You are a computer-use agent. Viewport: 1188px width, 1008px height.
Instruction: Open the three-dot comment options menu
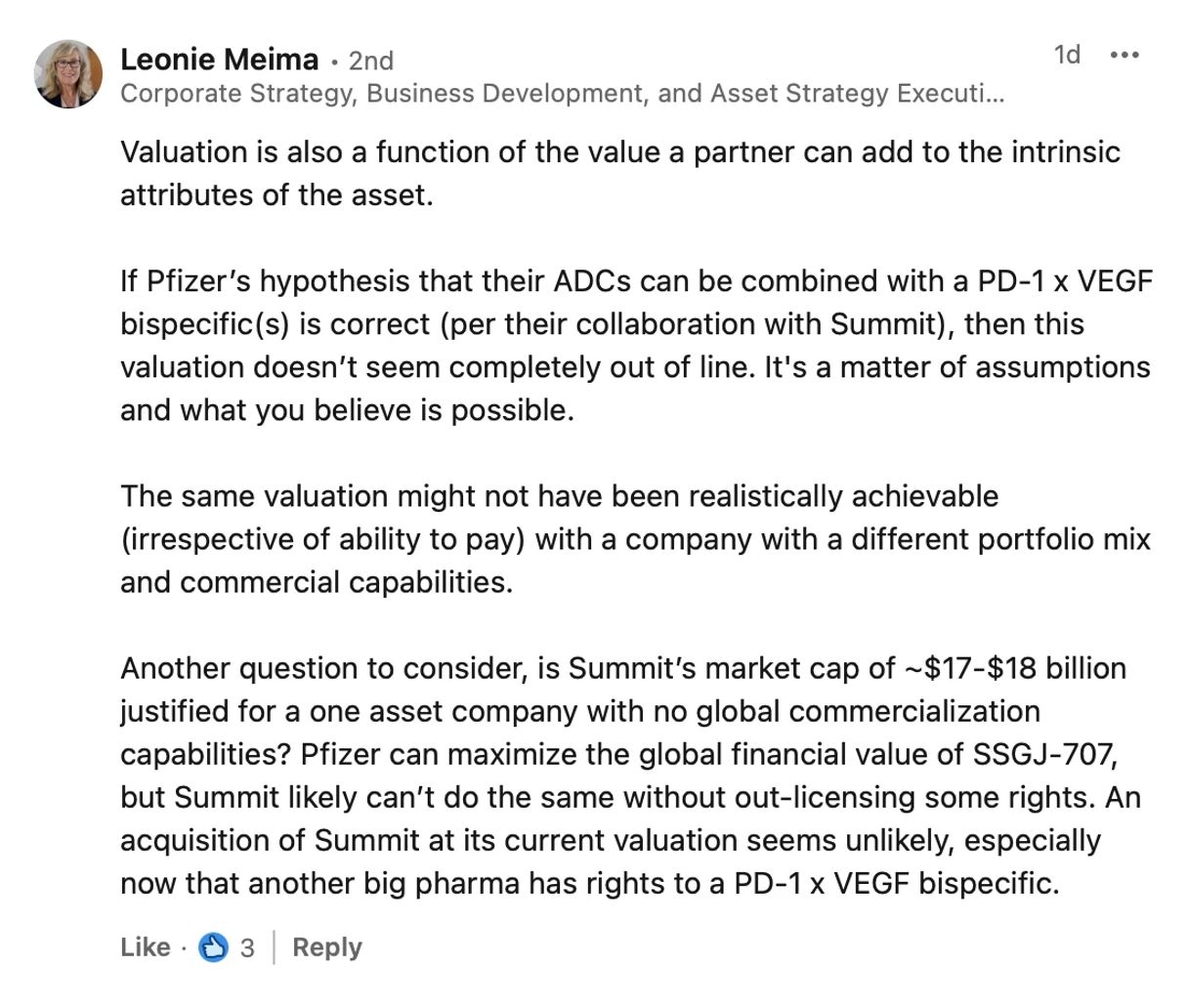pos(1124,55)
